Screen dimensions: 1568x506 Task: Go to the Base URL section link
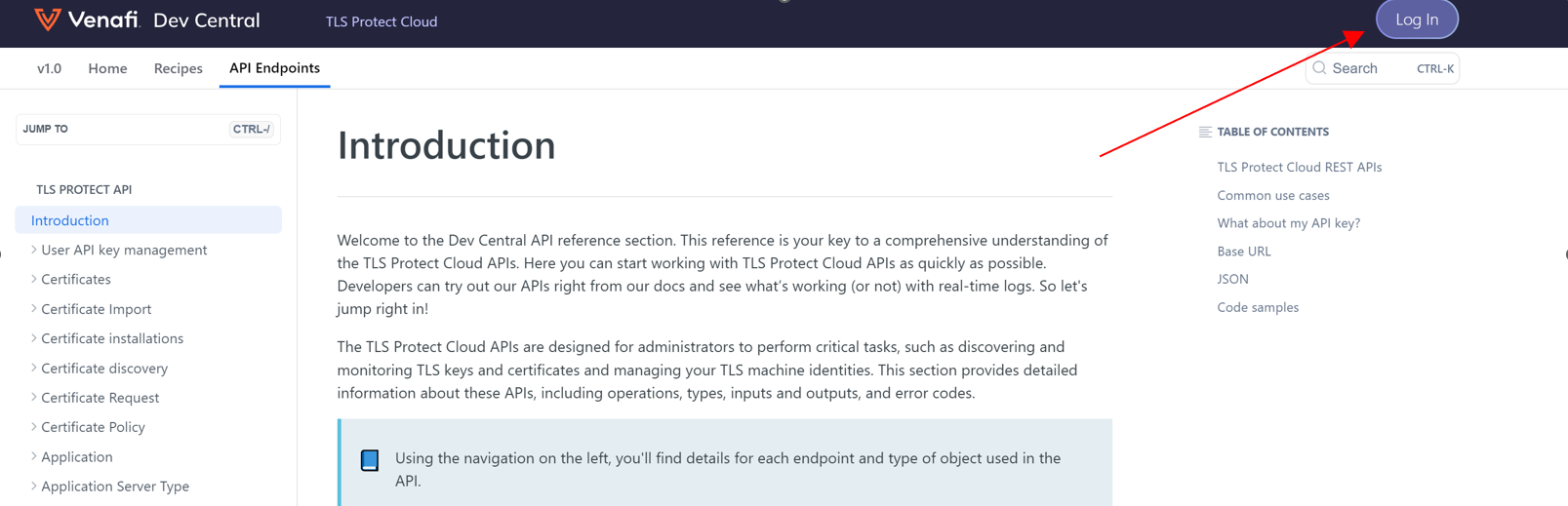coord(1244,252)
